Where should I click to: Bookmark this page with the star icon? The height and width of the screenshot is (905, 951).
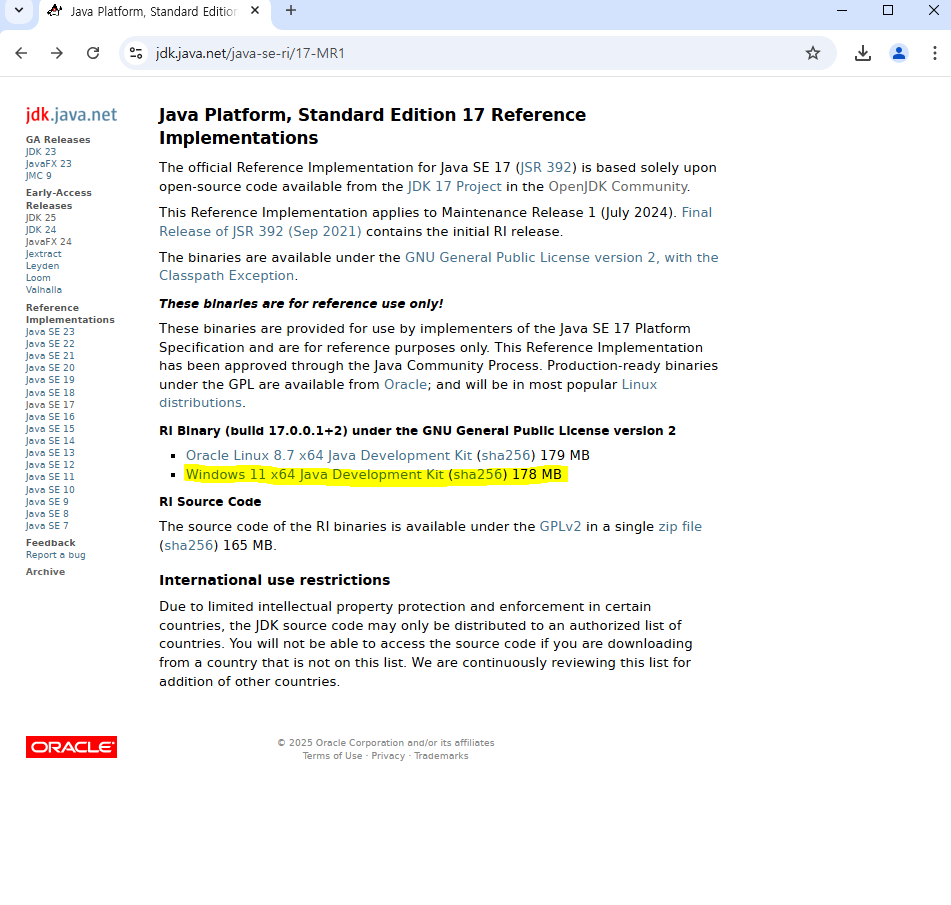click(813, 53)
